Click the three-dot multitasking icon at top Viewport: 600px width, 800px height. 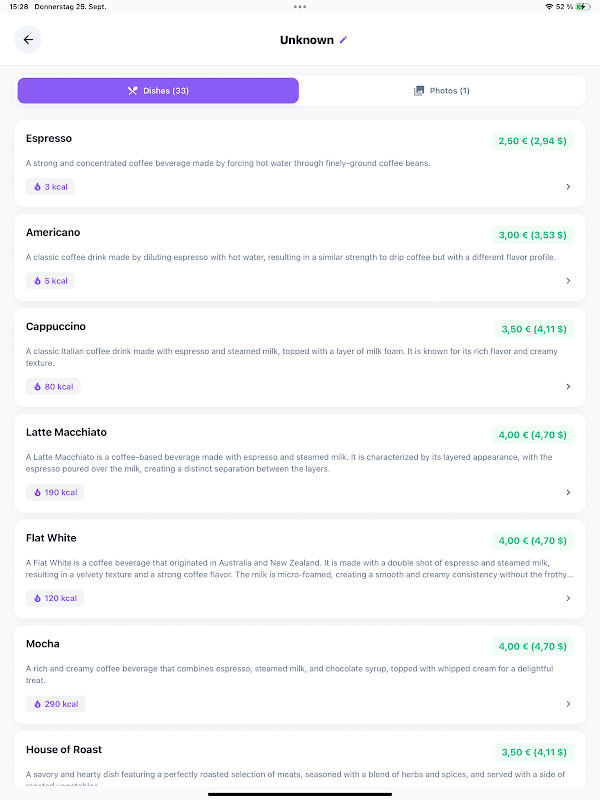click(300, 7)
